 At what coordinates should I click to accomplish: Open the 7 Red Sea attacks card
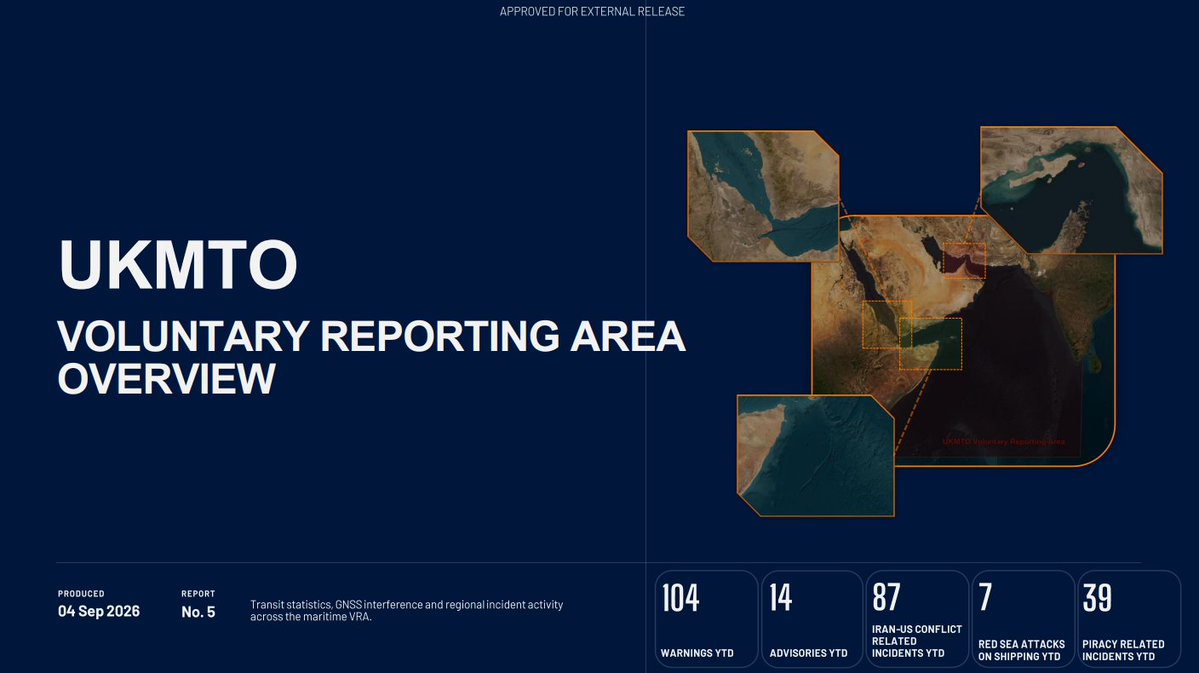point(1022,619)
